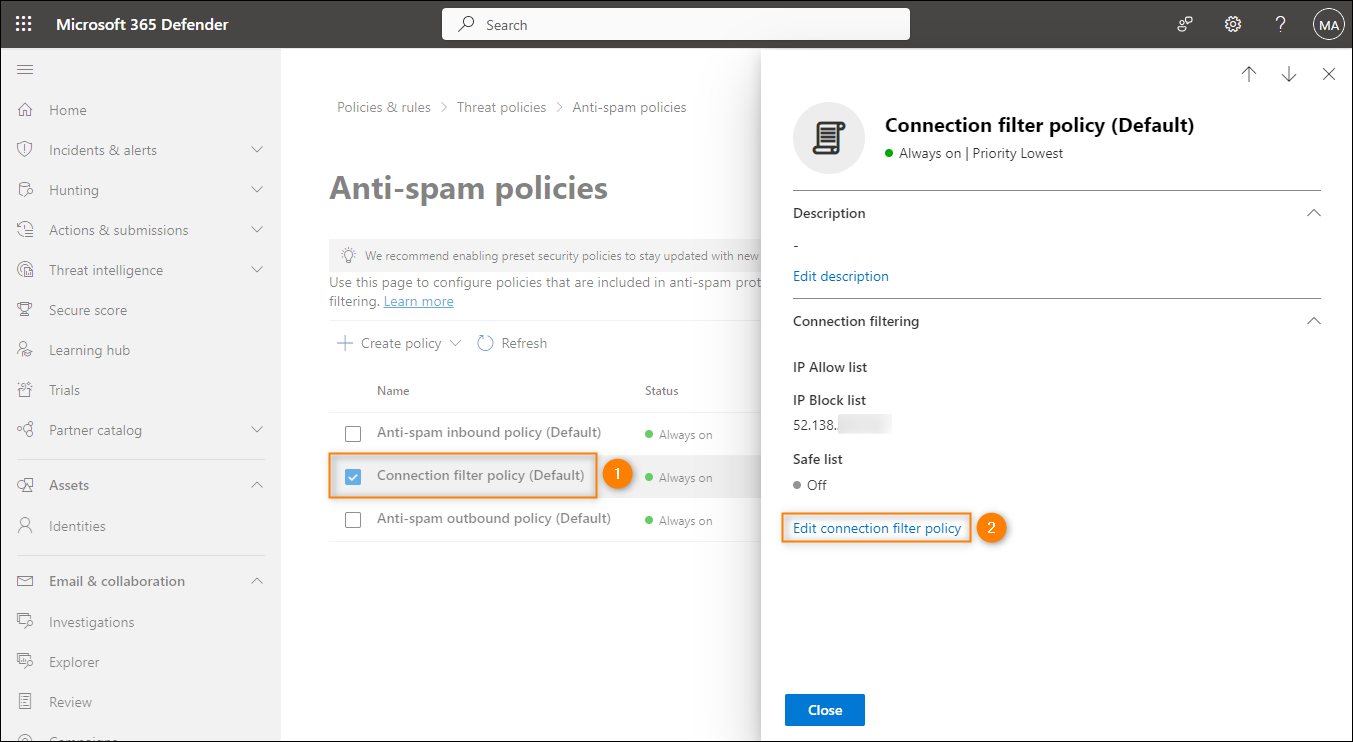The width and height of the screenshot is (1353, 742).
Task: Click Edit connection filter policy link
Action: [x=877, y=528]
